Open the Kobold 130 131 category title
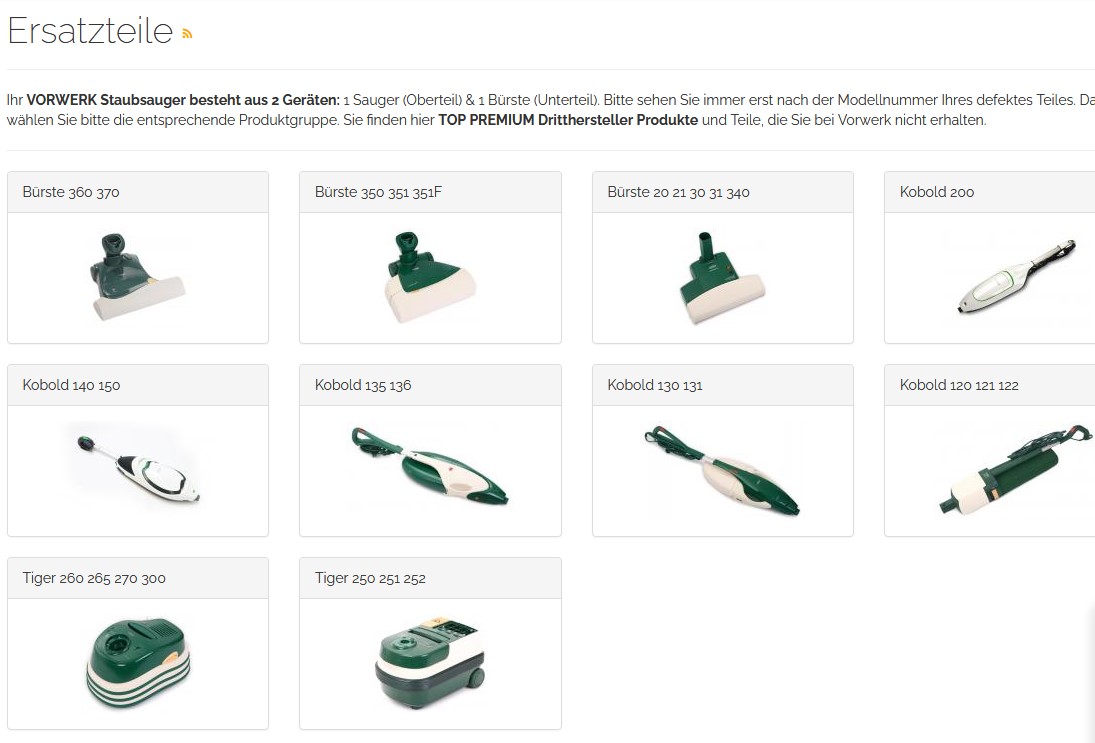This screenshot has height=743, width=1095. tap(654, 385)
